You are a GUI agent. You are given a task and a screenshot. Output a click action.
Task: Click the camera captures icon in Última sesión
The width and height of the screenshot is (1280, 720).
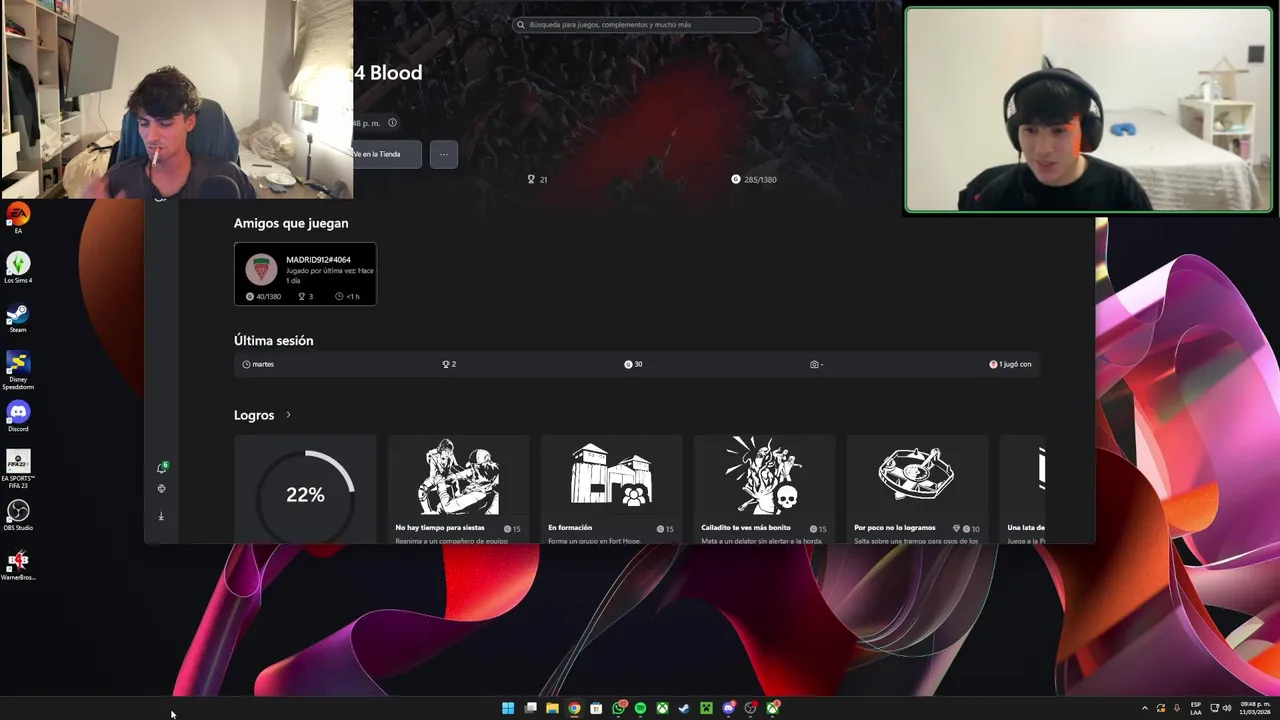(x=815, y=364)
